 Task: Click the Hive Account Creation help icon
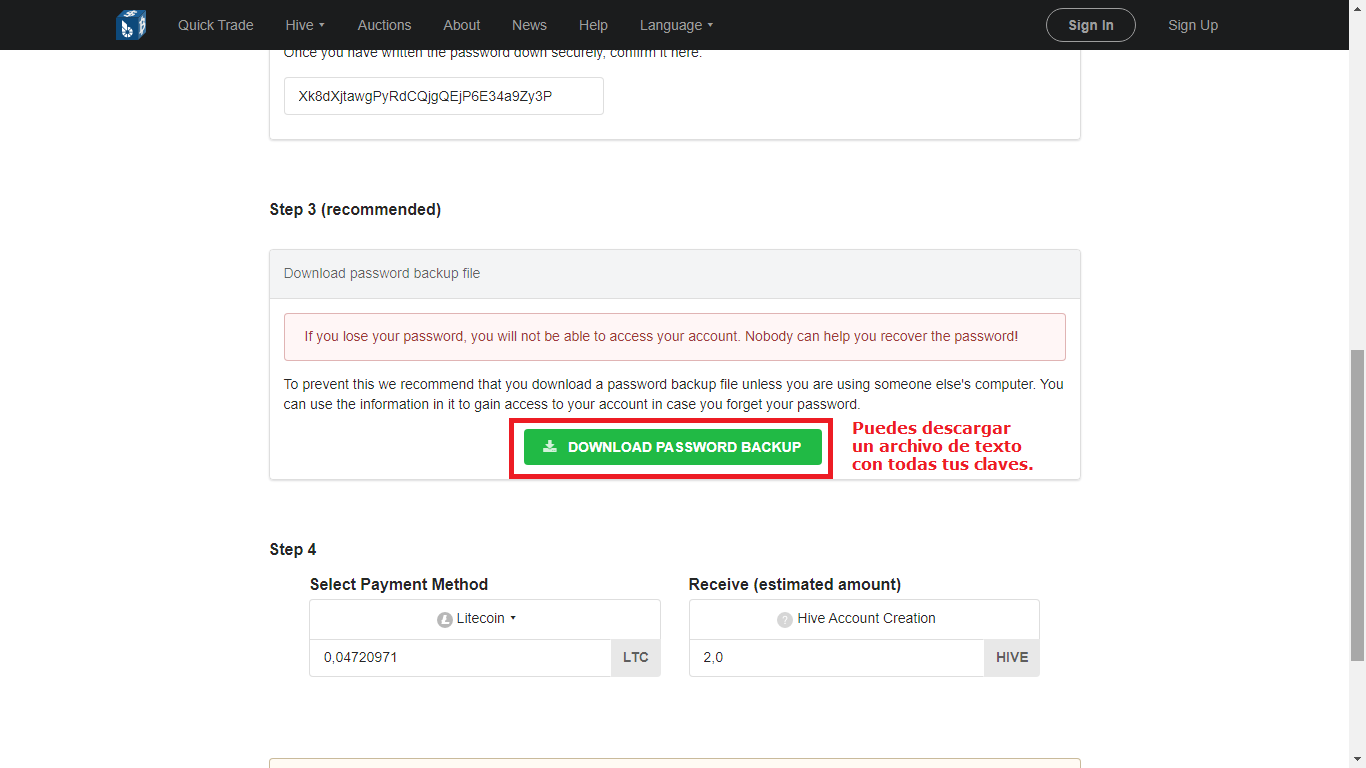tap(785, 620)
